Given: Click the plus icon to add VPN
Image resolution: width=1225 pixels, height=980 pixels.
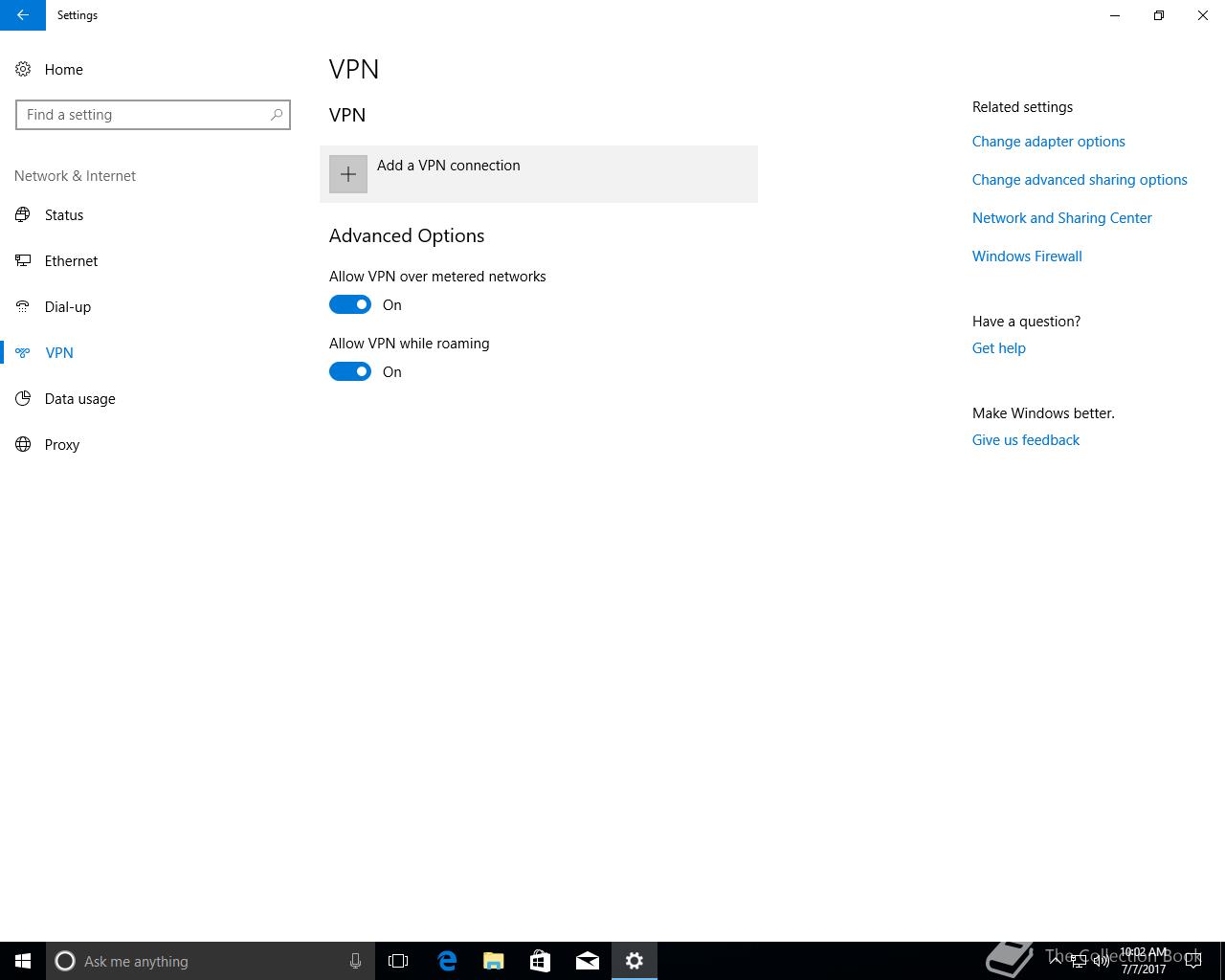Looking at the screenshot, I should click(x=348, y=174).
